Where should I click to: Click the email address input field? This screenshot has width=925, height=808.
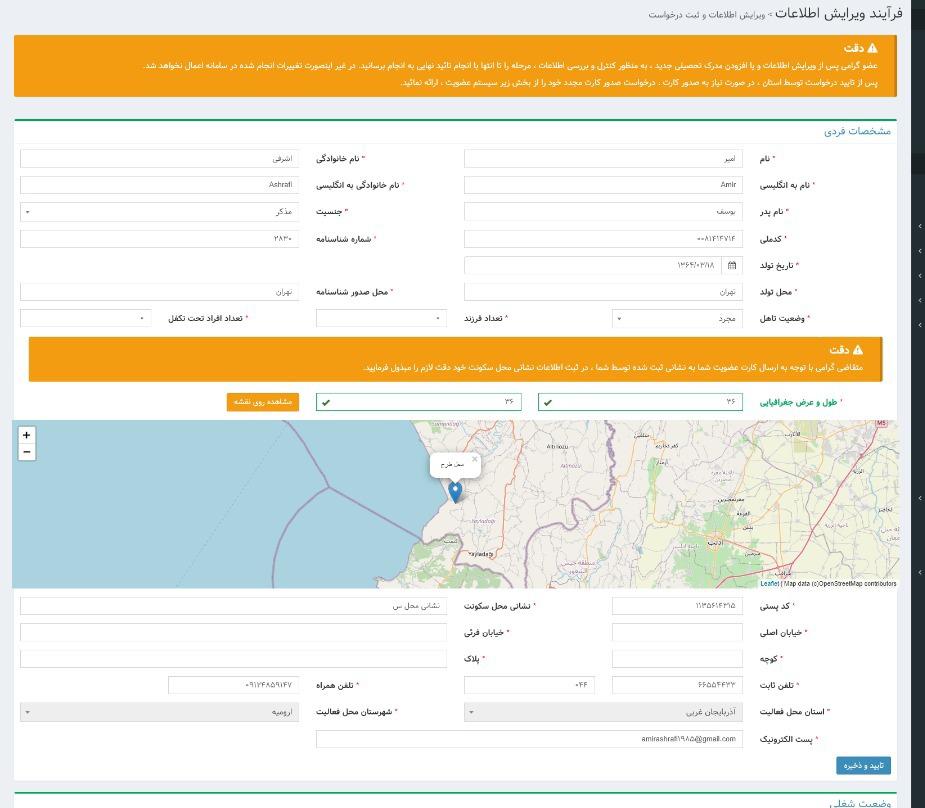pyautogui.click(x=529, y=739)
